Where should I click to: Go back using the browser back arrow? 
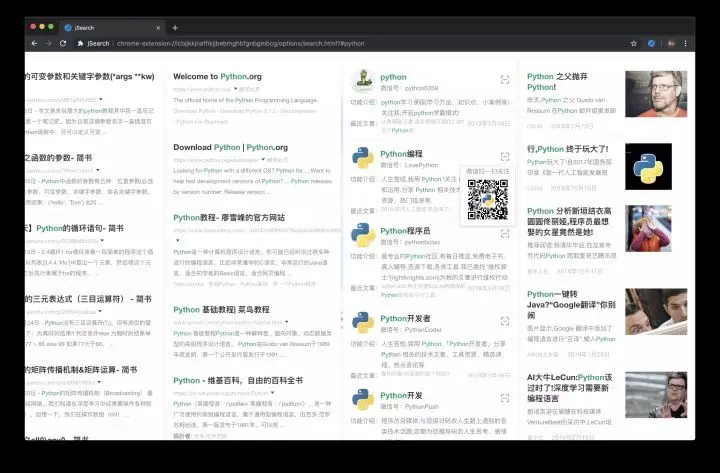click(34, 43)
